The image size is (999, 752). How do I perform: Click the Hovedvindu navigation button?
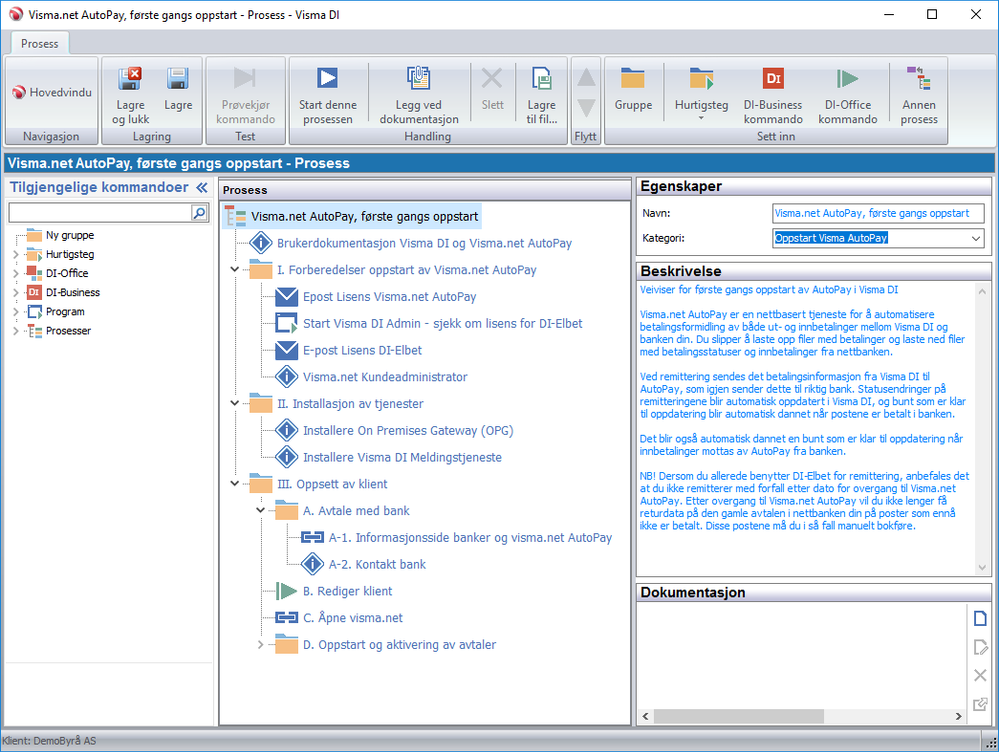52,92
